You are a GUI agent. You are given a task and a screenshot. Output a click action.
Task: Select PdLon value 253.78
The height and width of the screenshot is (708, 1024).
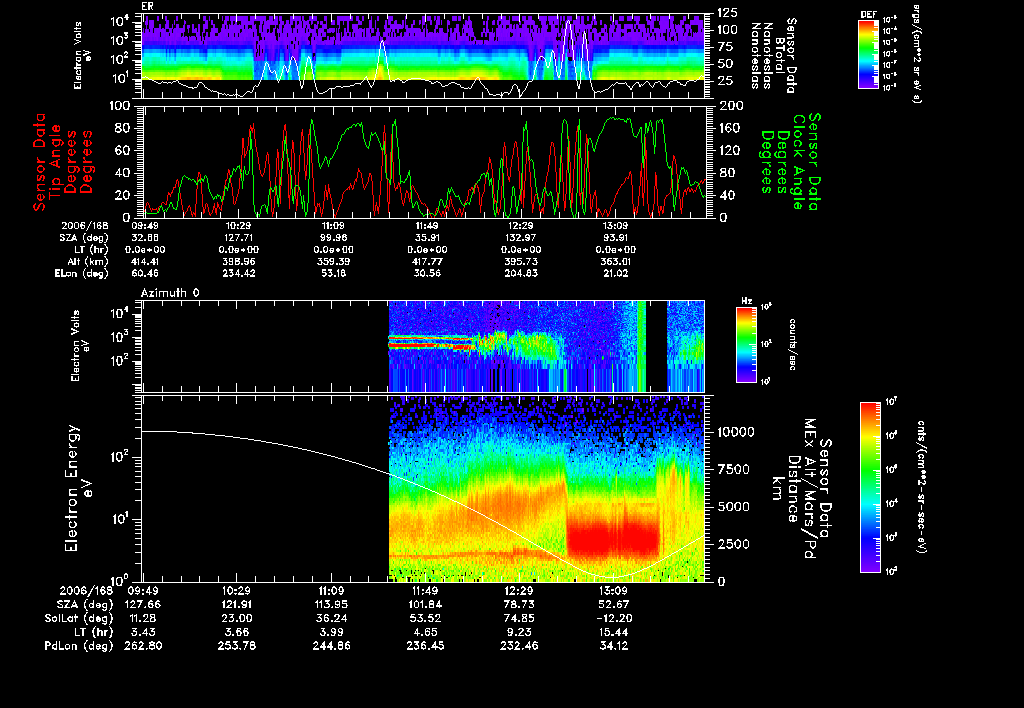(x=236, y=645)
